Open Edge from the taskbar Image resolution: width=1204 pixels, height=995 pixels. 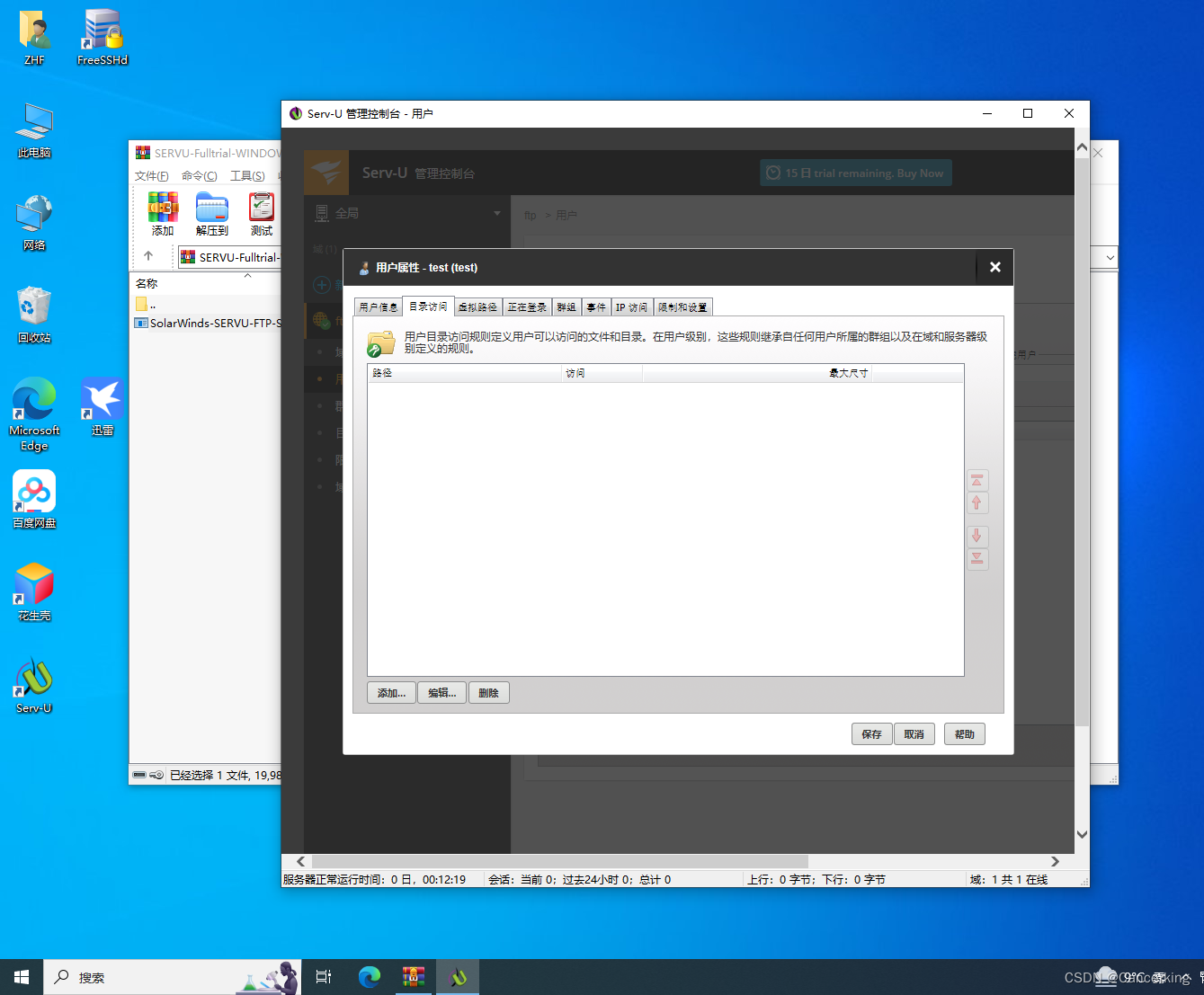coord(369,977)
